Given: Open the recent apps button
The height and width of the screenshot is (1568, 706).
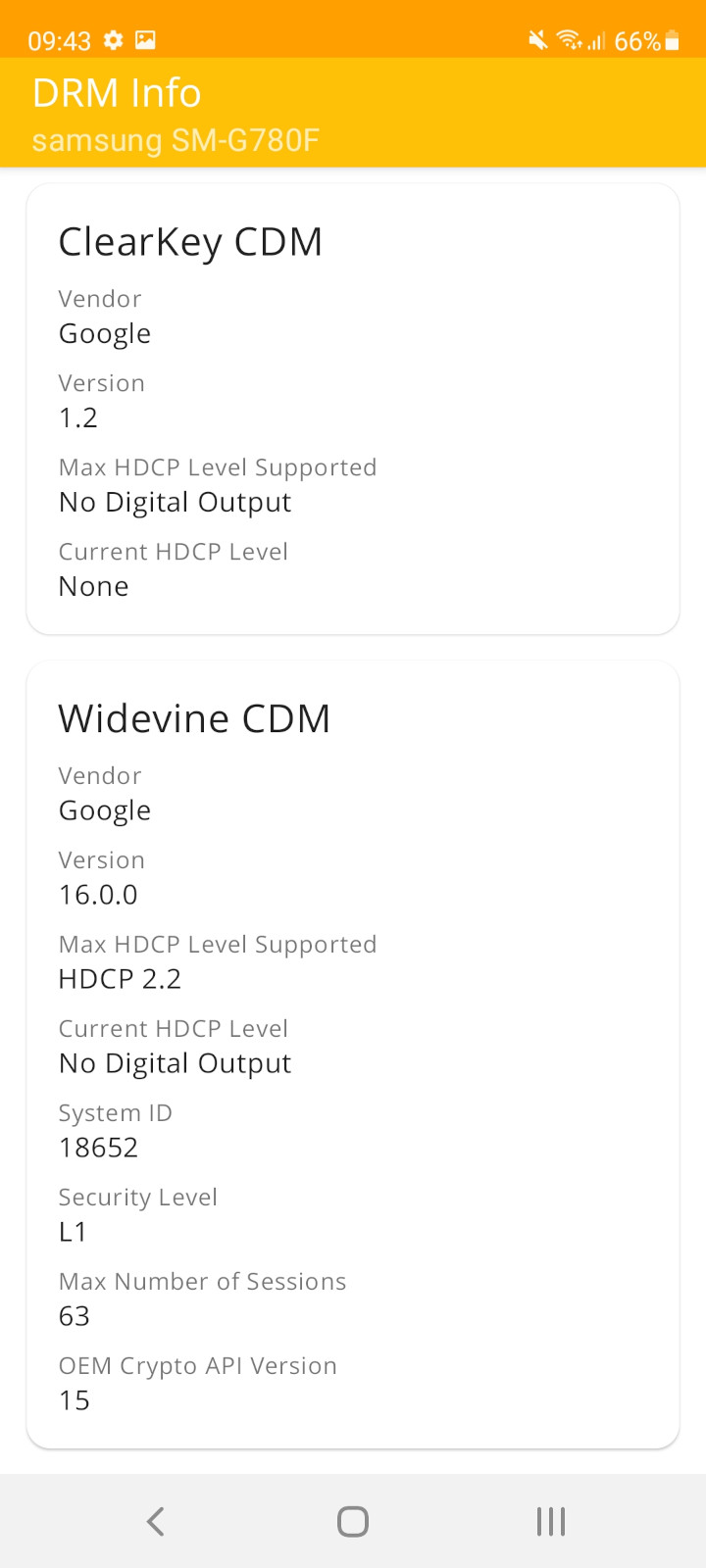Looking at the screenshot, I should tap(551, 1521).
